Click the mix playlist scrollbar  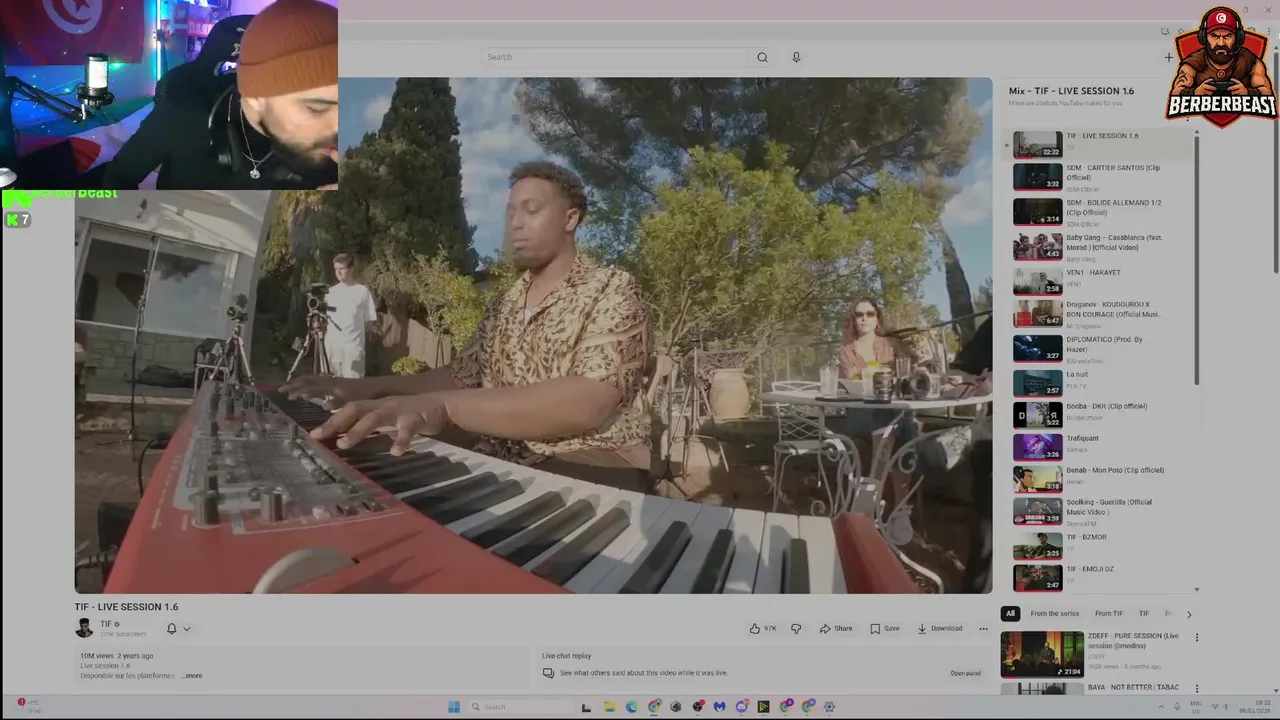(1196, 260)
